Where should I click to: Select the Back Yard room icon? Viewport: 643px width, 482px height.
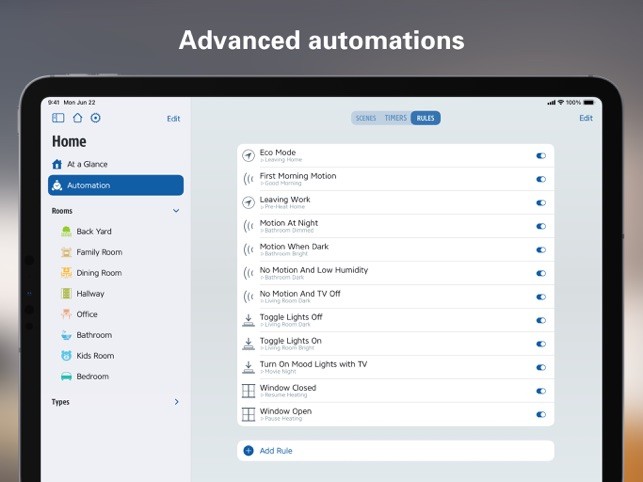coord(66,231)
